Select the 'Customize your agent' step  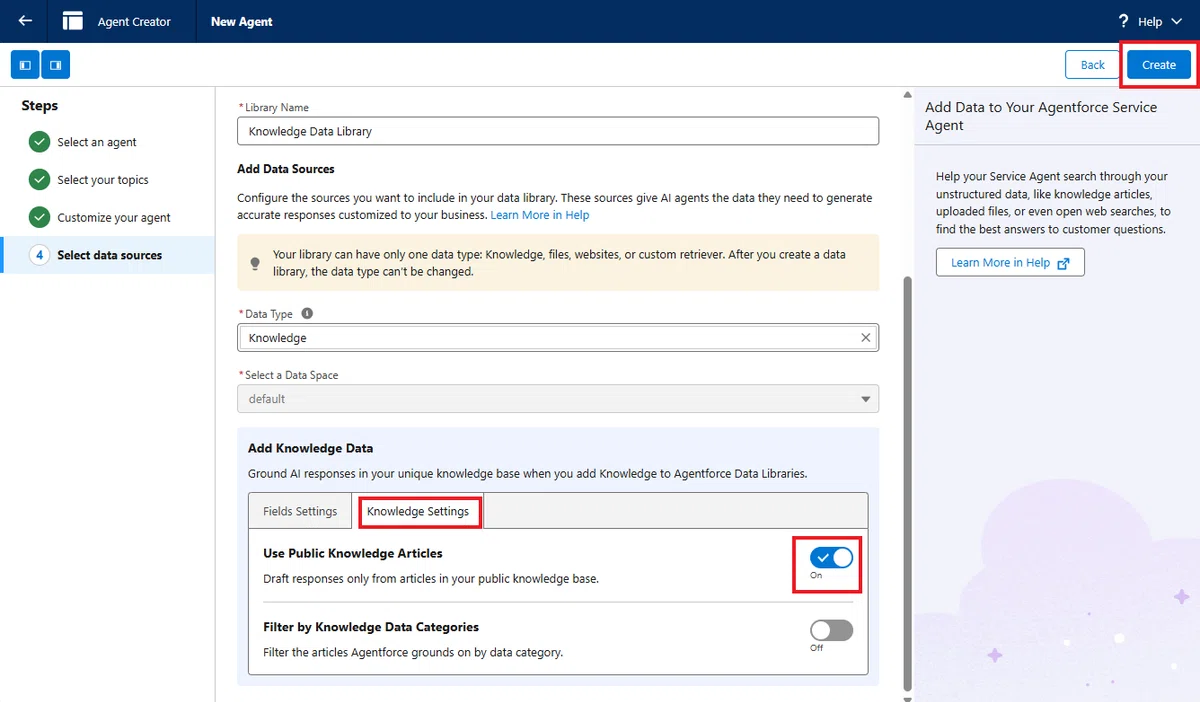(114, 217)
